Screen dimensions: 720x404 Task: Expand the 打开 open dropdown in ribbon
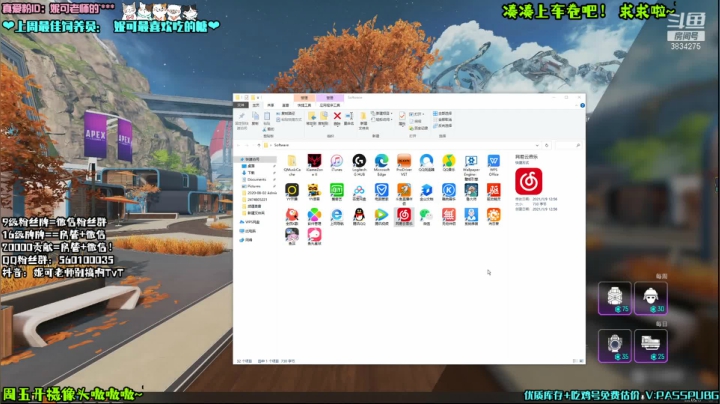(416, 114)
